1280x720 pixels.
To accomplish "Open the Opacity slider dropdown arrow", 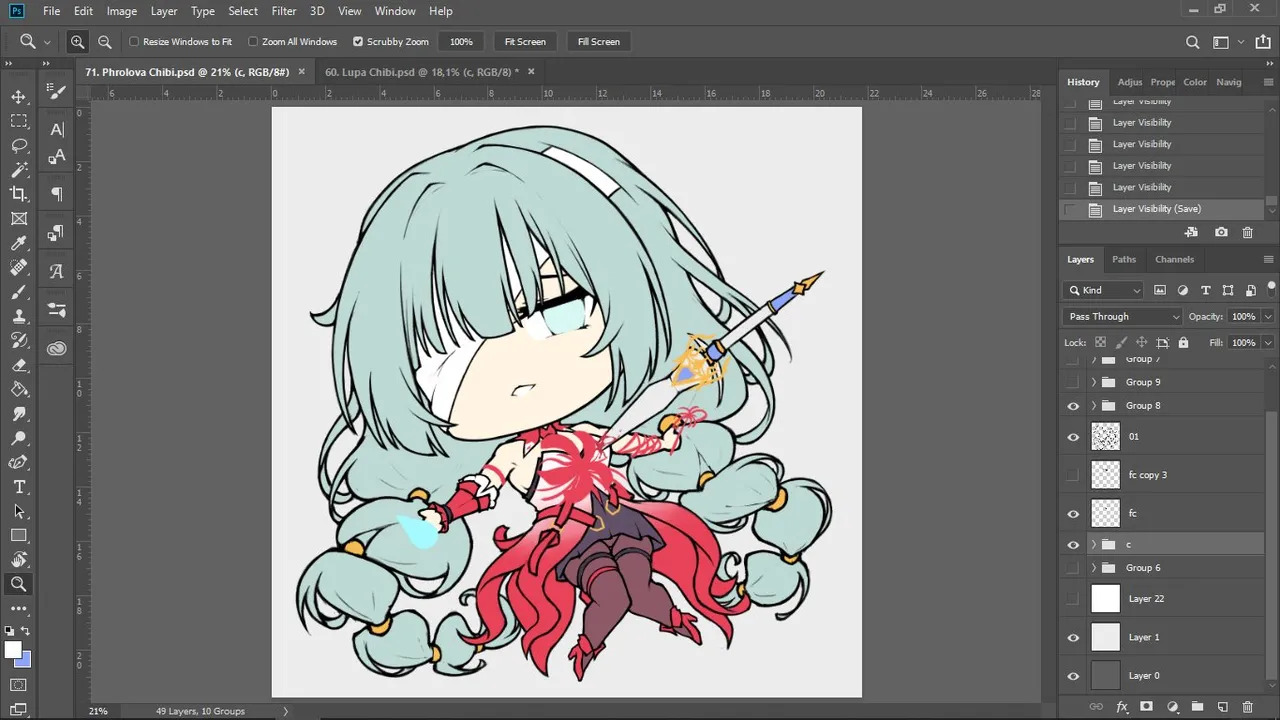I will (1268, 317).
